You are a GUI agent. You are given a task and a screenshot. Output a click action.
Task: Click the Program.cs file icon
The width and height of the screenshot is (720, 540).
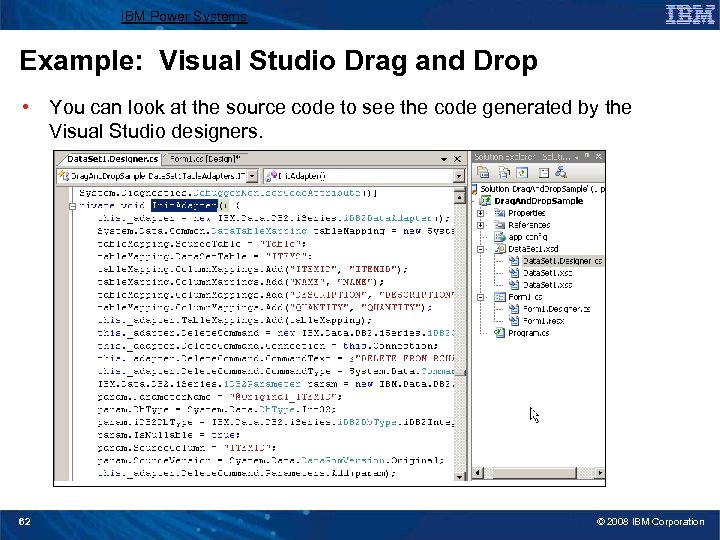(x=499, y=333)
